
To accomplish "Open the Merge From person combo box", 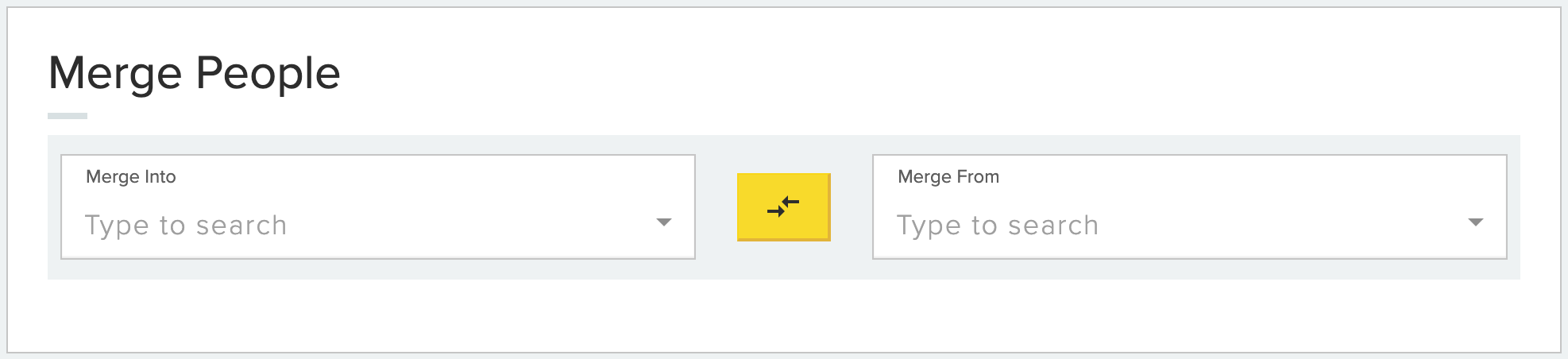I will (x=1190, y=207).
